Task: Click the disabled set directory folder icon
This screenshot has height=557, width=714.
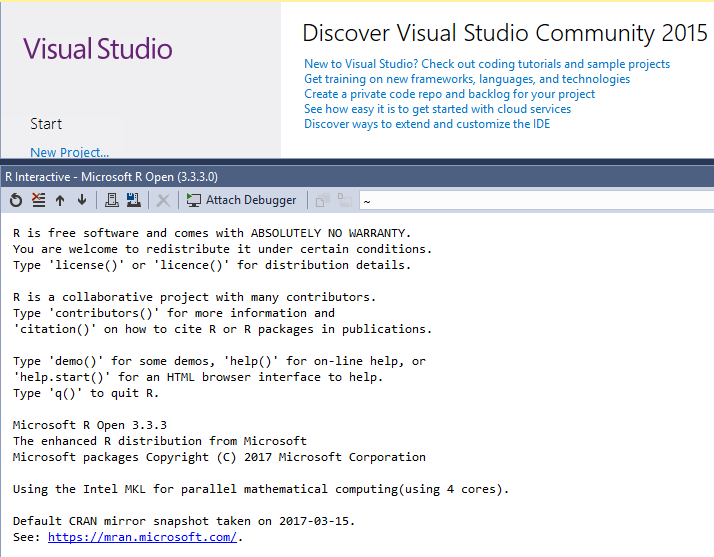Action: coord(345,200)
